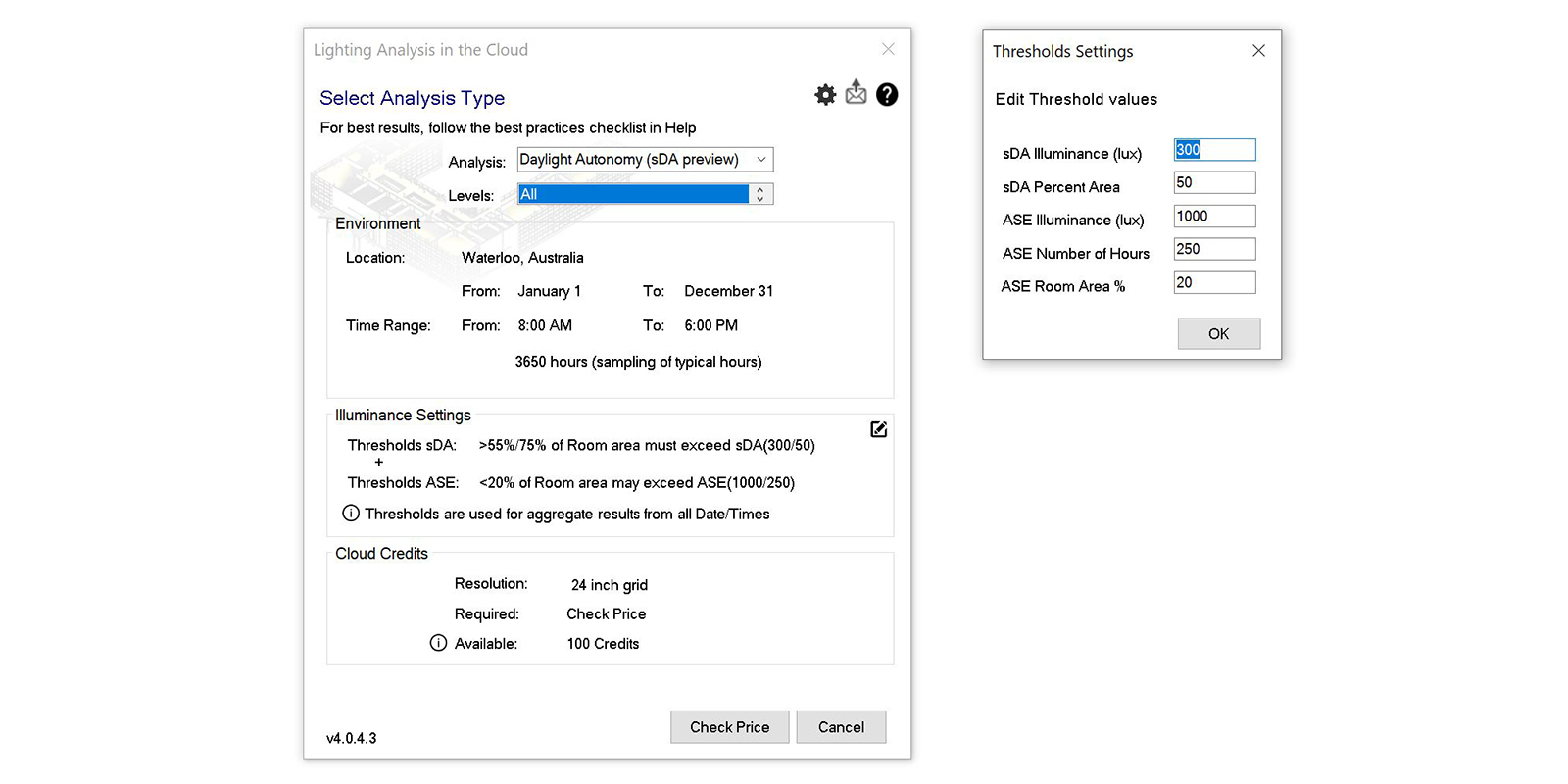Viewport: 1568px width, 784px height.
Task: Click the sDA Percent Area field
Action: [1214, 183]
